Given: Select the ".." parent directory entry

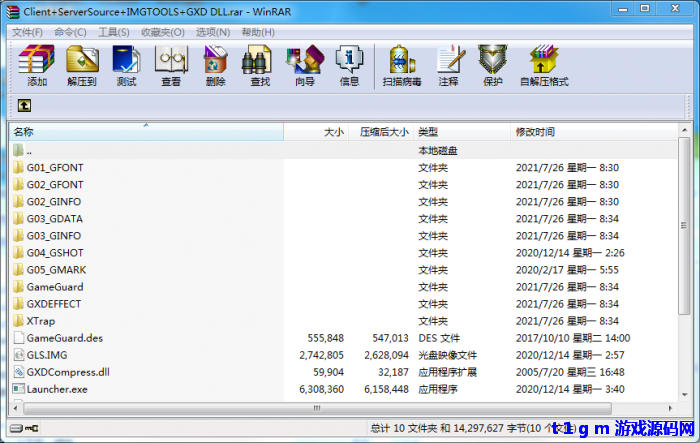Looking at the screenshot, I should (x=29, y=150).
